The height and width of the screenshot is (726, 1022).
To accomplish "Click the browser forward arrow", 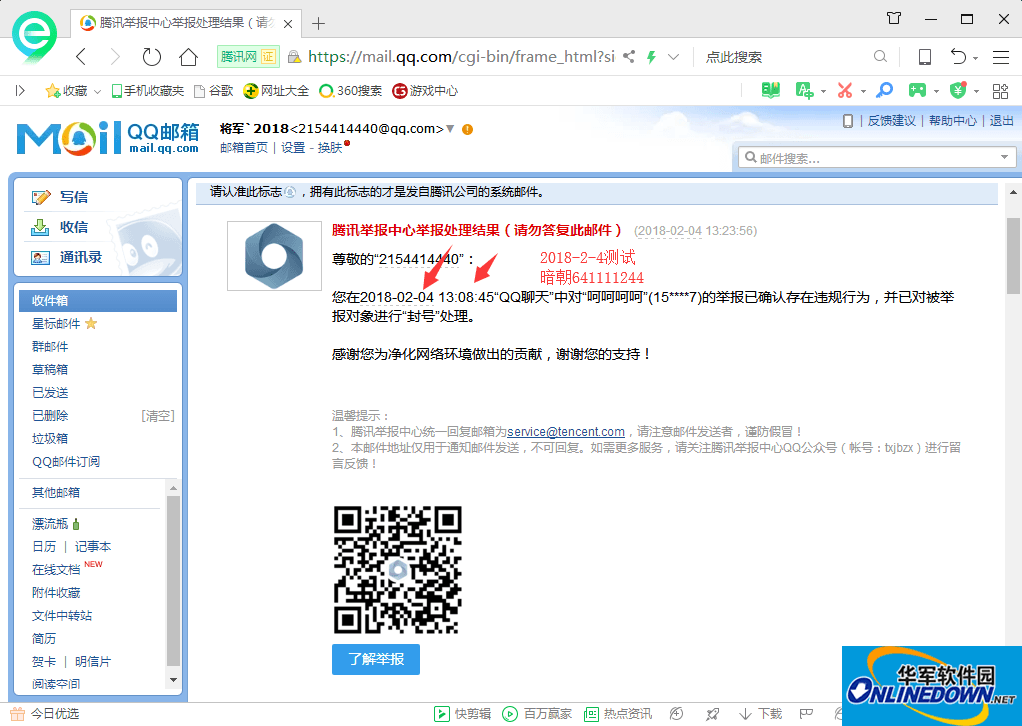I will [115, 57].
